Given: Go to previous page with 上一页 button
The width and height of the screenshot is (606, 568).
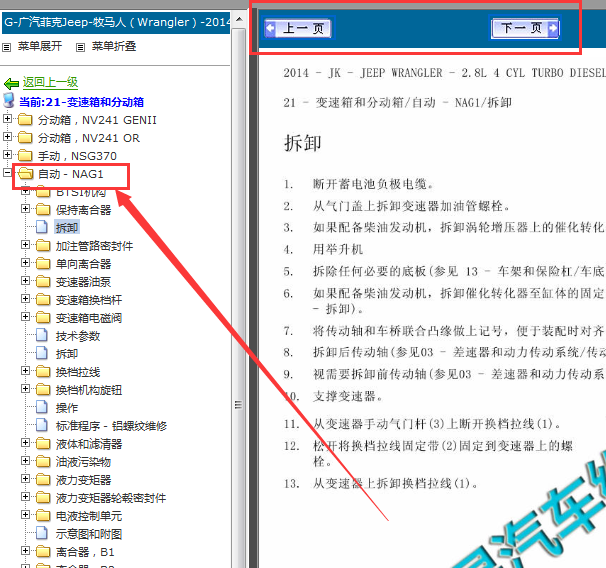Looking at the screenshot, I should click(x=298, y=28).
